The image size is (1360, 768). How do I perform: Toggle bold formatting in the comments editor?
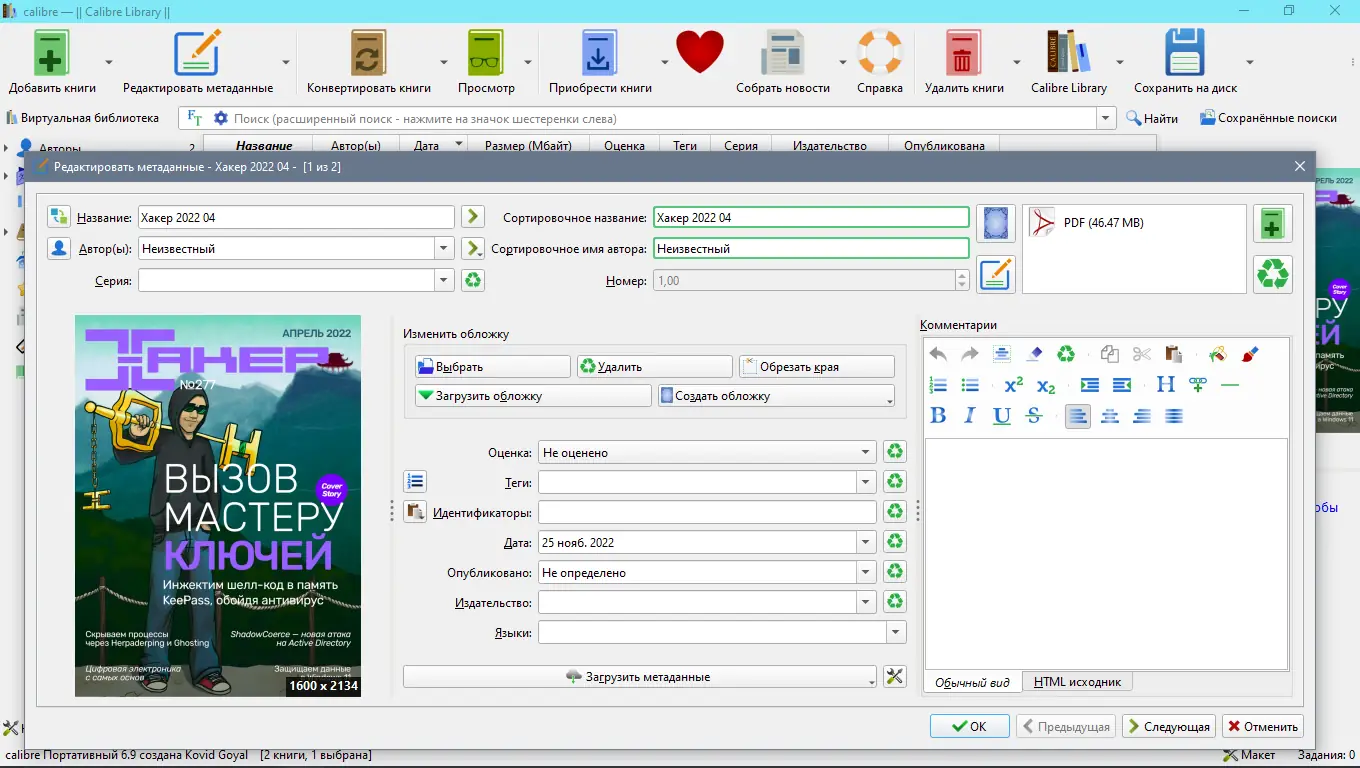(938, 416)
